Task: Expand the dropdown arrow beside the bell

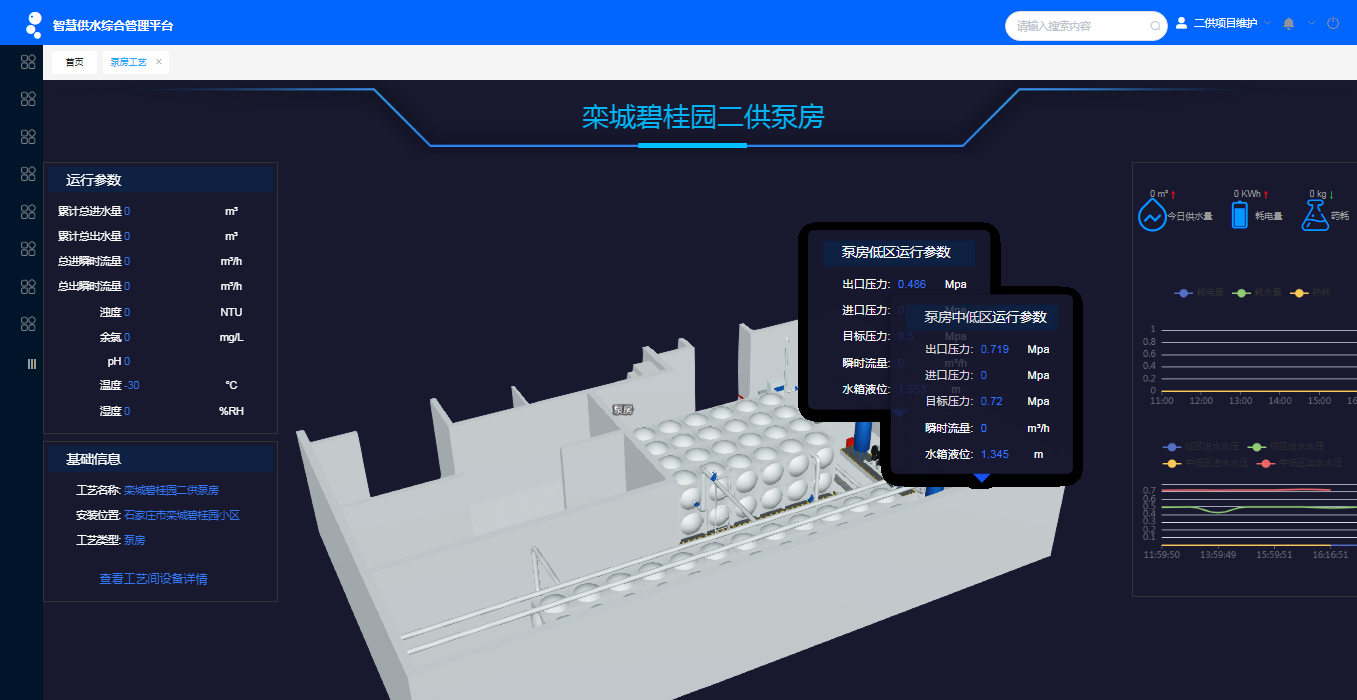Action: pyautogui.click(x=1312, y=23)
